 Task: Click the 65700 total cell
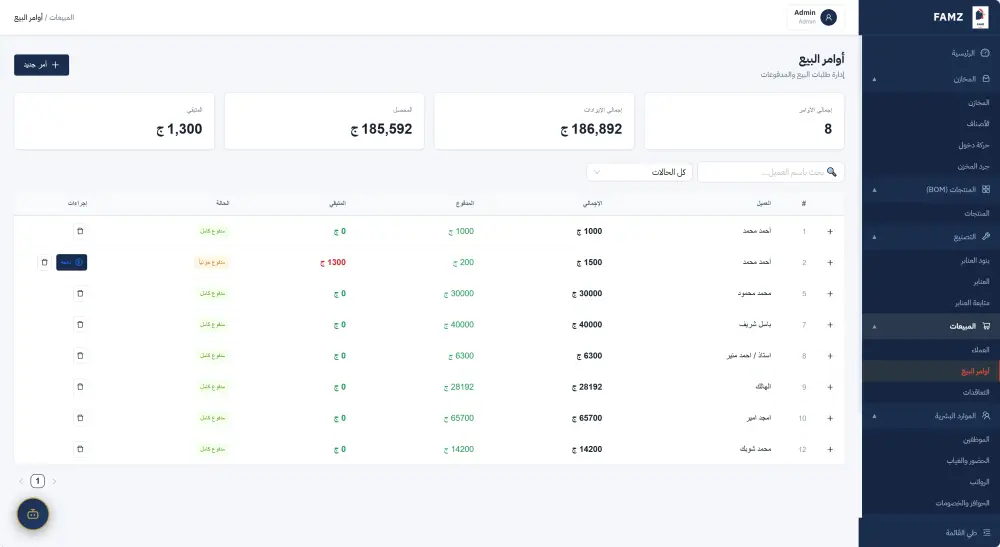click(587, 418)
